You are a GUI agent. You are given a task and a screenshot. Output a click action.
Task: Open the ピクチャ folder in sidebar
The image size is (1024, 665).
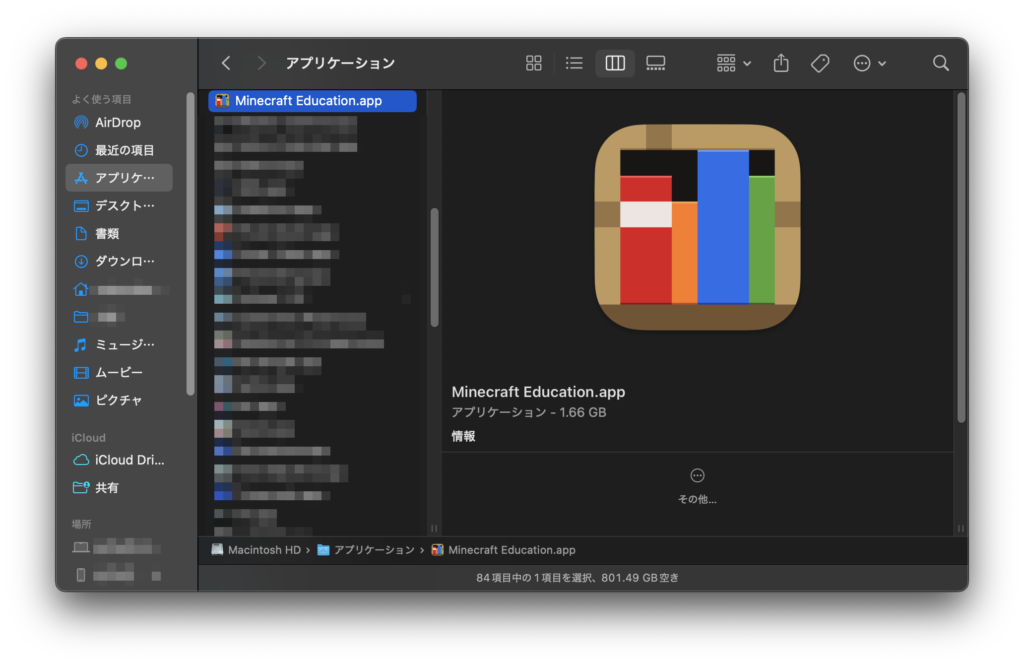(x=118, y=400)
